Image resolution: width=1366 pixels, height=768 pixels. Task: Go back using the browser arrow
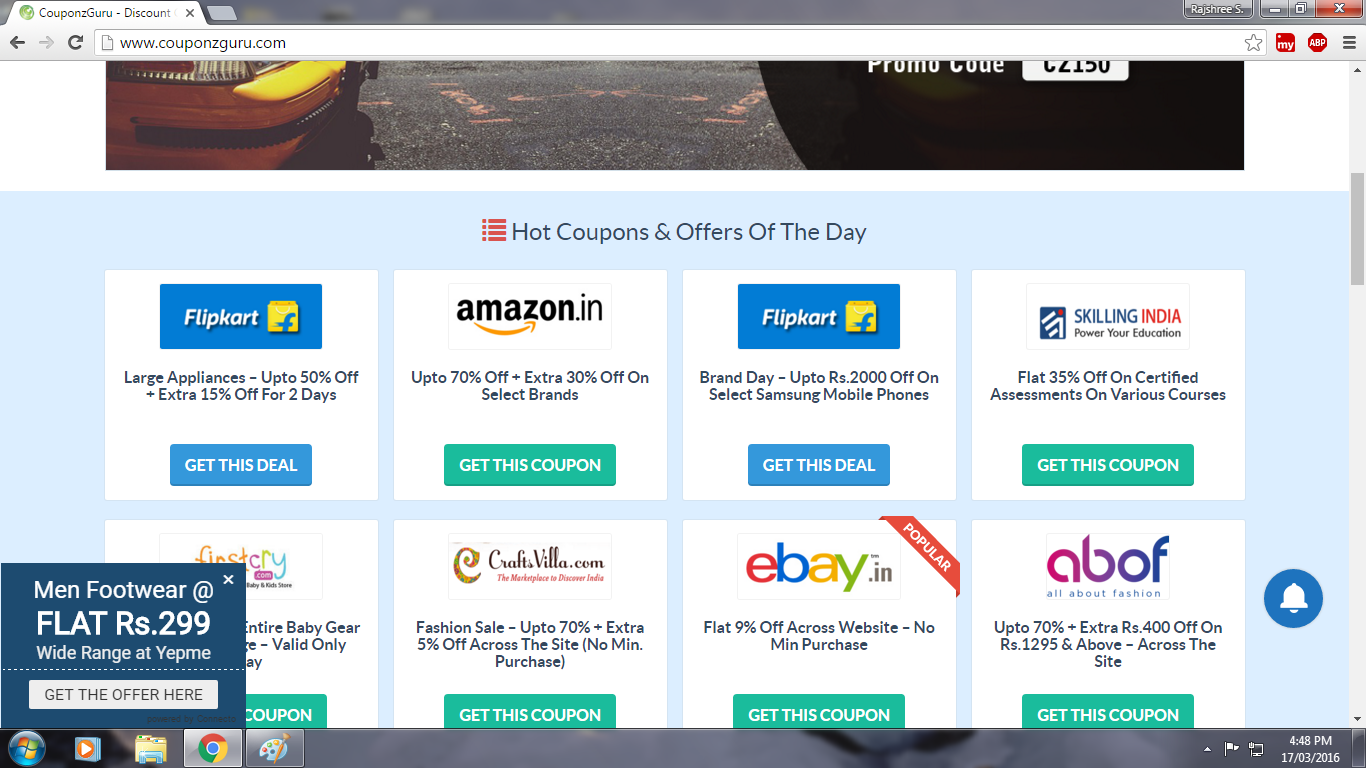point(17,43)
